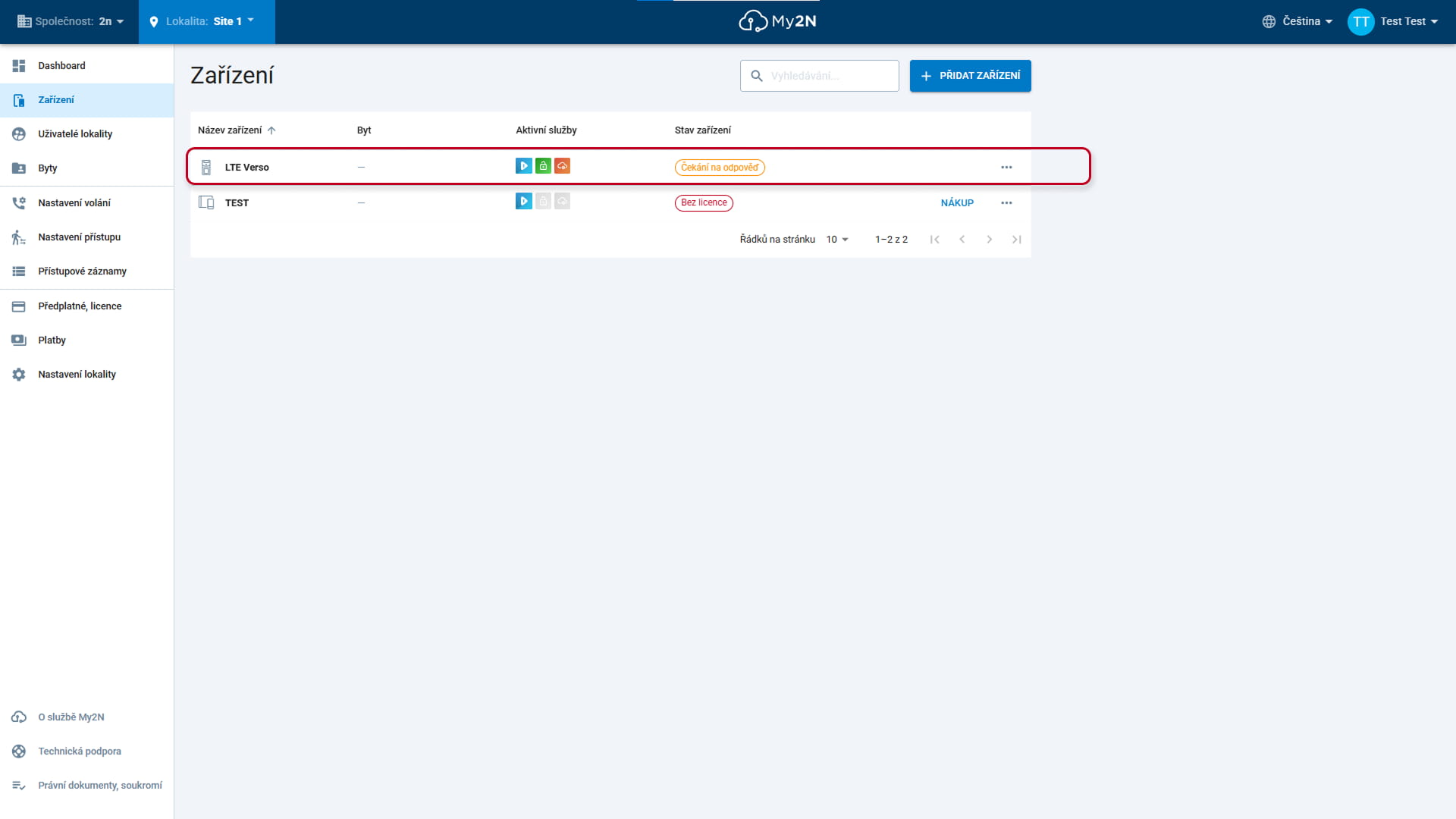Click the NÁKUP link for TEST
The height and width of the screenshot is (819, 1456).
click(x=957, y=203)
